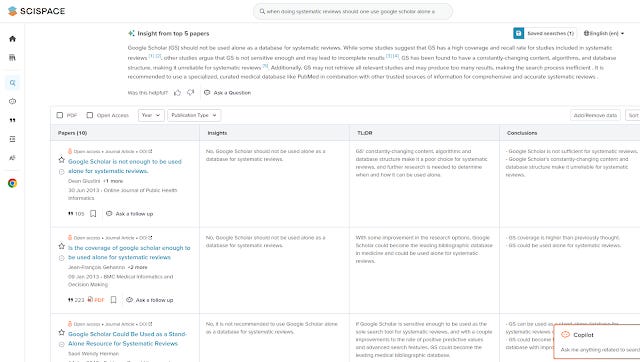This screenshot has height=362, width=640.
Task: Select circle under 'Stand-Alone Resource' paper star
Action: [62, 344]
